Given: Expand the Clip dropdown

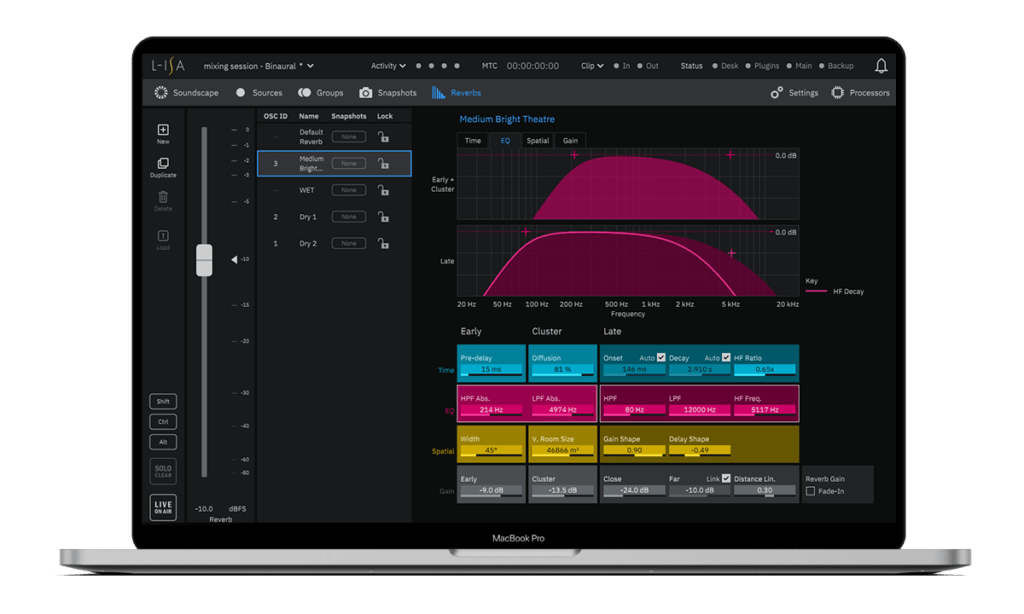Looking at the screenshot, I should point(592,66).
